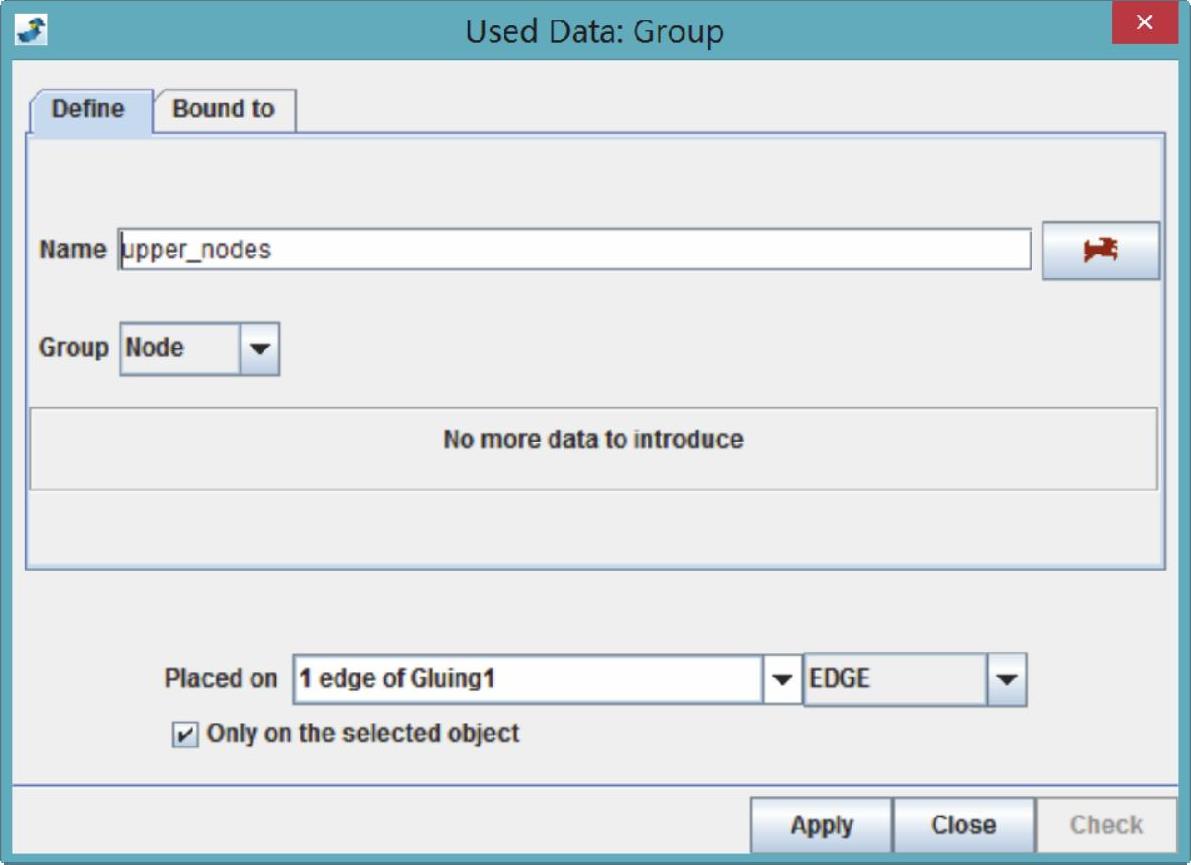The image size is (1191, 865).
Task: Open the Group dropdown showing Node
Action: click(180, 348)
